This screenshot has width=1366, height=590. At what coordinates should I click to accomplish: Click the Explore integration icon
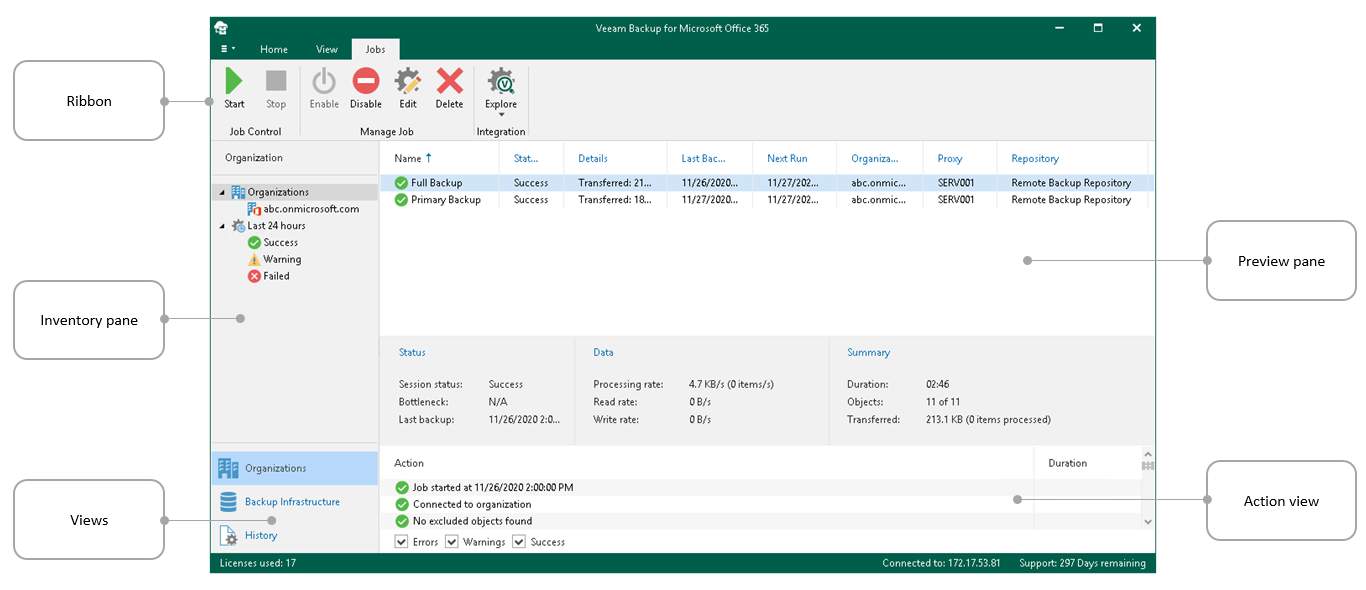click(x=501, y=82)
